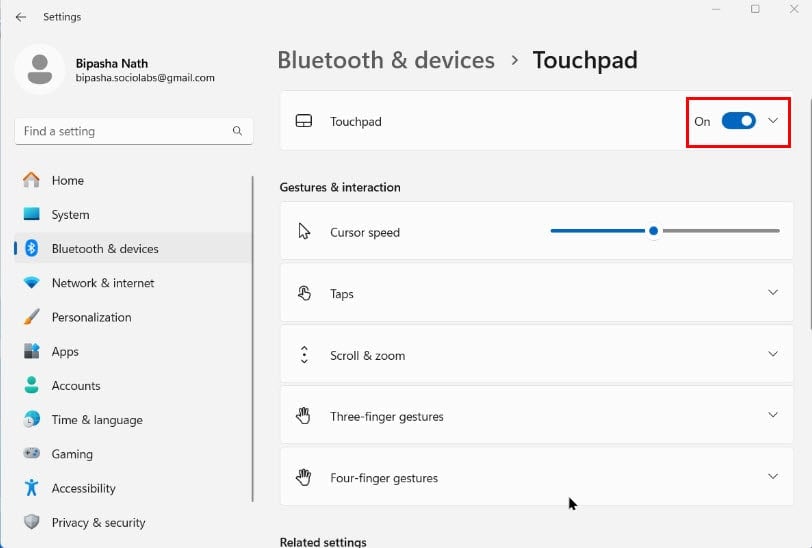This screenshot has width=812, height=548.
Task: Turn off the Touchpad toggle switch
Action: (738, 121)
